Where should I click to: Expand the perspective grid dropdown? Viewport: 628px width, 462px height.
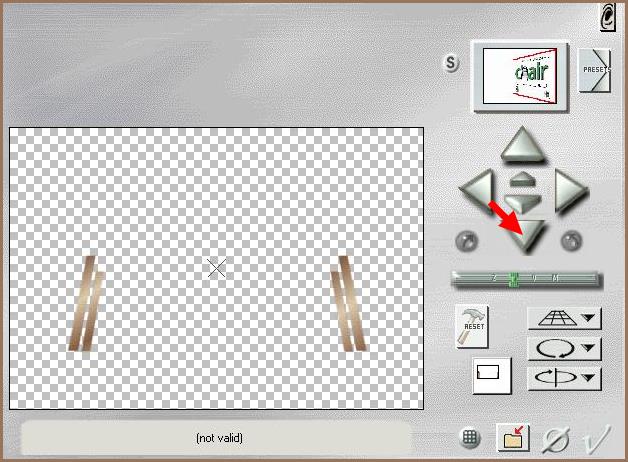[x=564, y=319]
